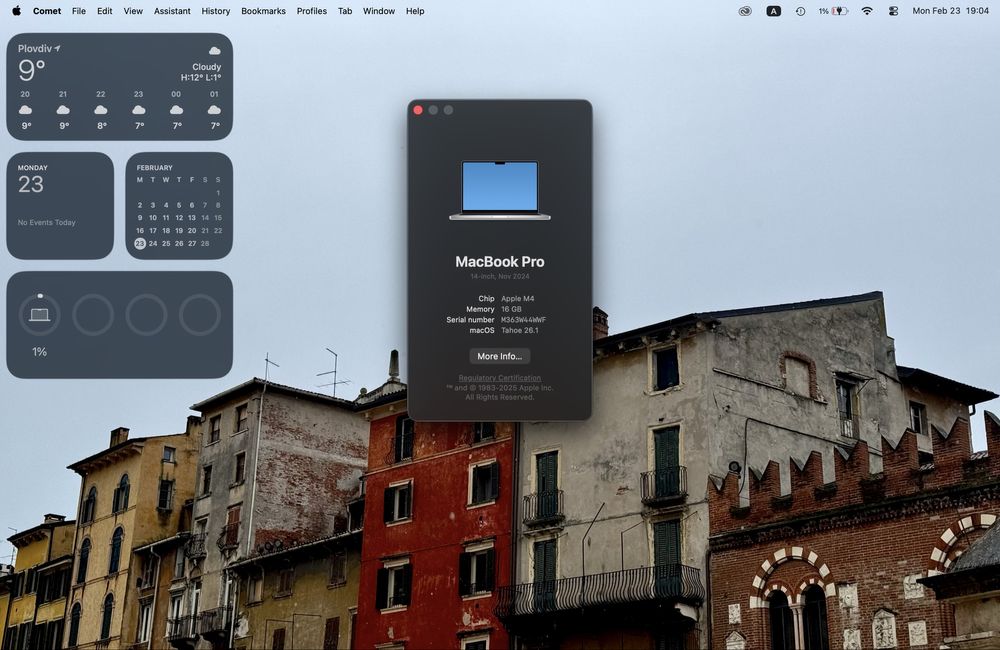Open the Wi-Fi status menu
The height and width of the screenshot is (650, 1000).
[x=867, y=11]
